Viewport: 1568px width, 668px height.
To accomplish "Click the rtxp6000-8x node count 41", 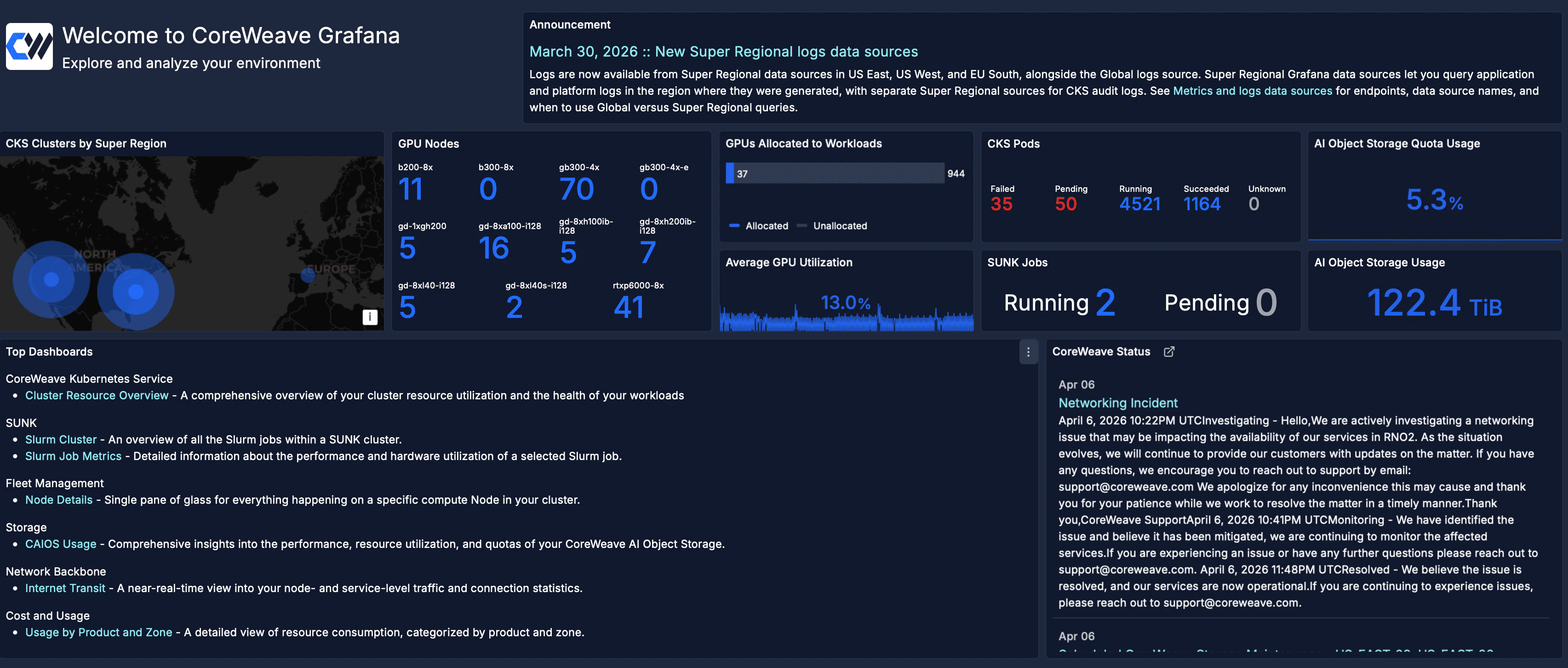I will (x=629, y=307).
